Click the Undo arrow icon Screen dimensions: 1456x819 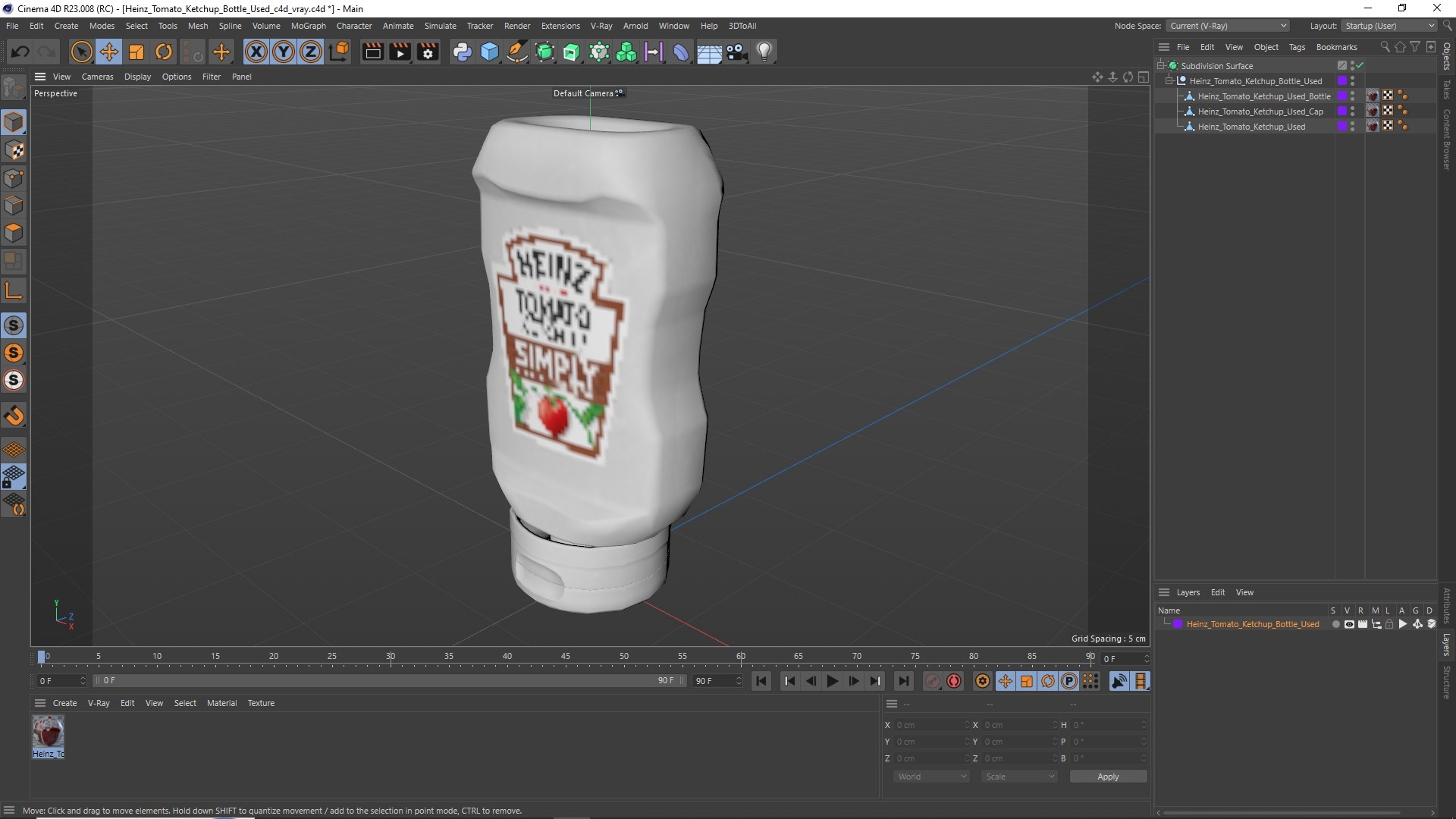[20, 52]
